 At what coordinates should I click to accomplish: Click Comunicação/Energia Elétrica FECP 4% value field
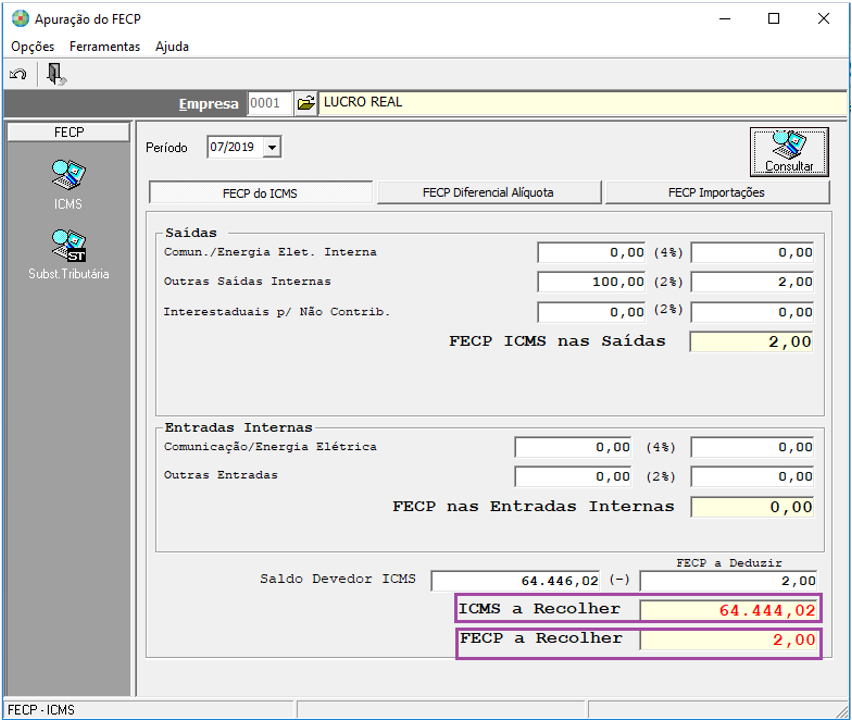tap(752, 448)
